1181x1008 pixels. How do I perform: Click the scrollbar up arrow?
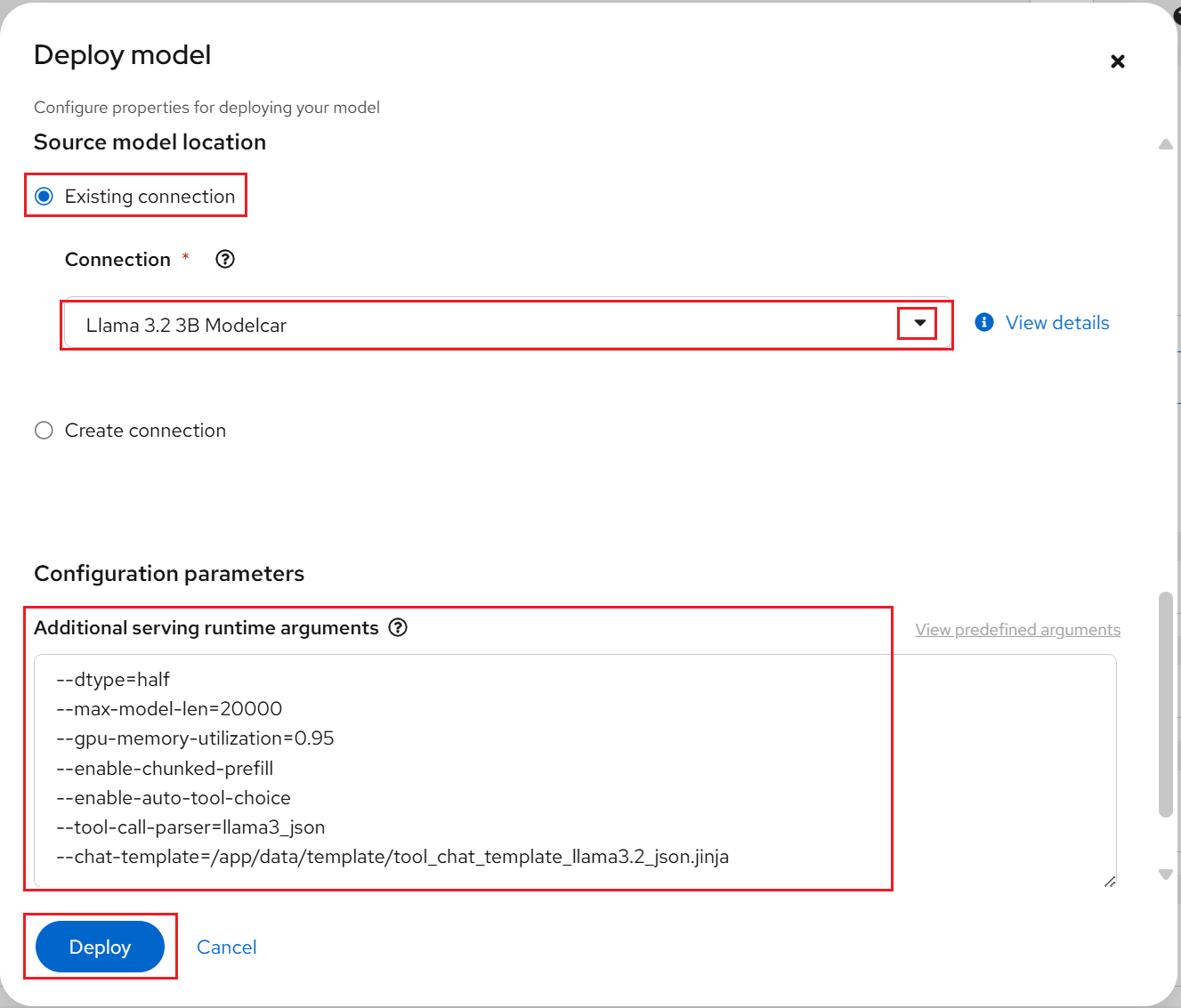(x=1166, y=144)
